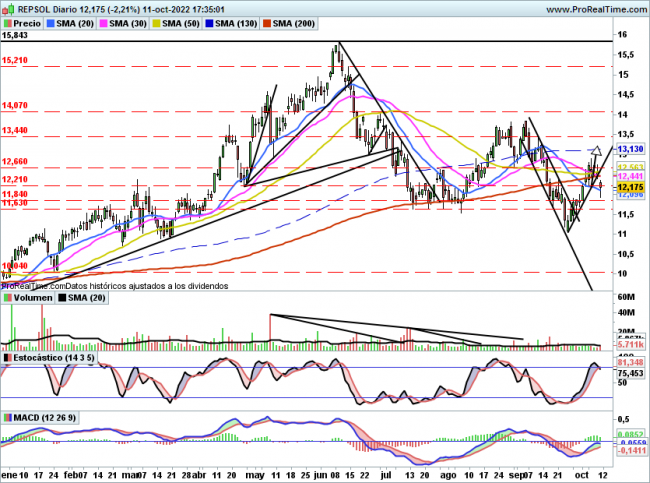The height and width of the screenshot is (483, 650).
Task: Click the Volumen panel icon
Action: [x=7, y=298]
